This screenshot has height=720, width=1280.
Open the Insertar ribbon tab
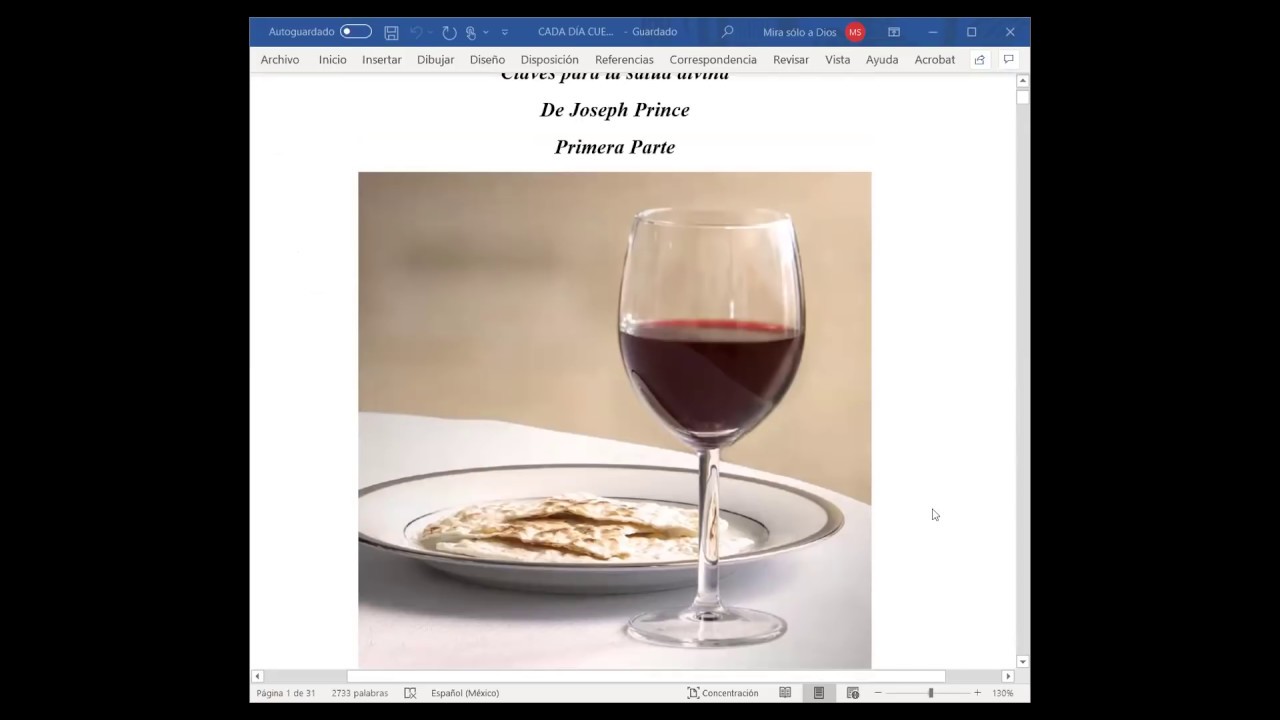382,60
